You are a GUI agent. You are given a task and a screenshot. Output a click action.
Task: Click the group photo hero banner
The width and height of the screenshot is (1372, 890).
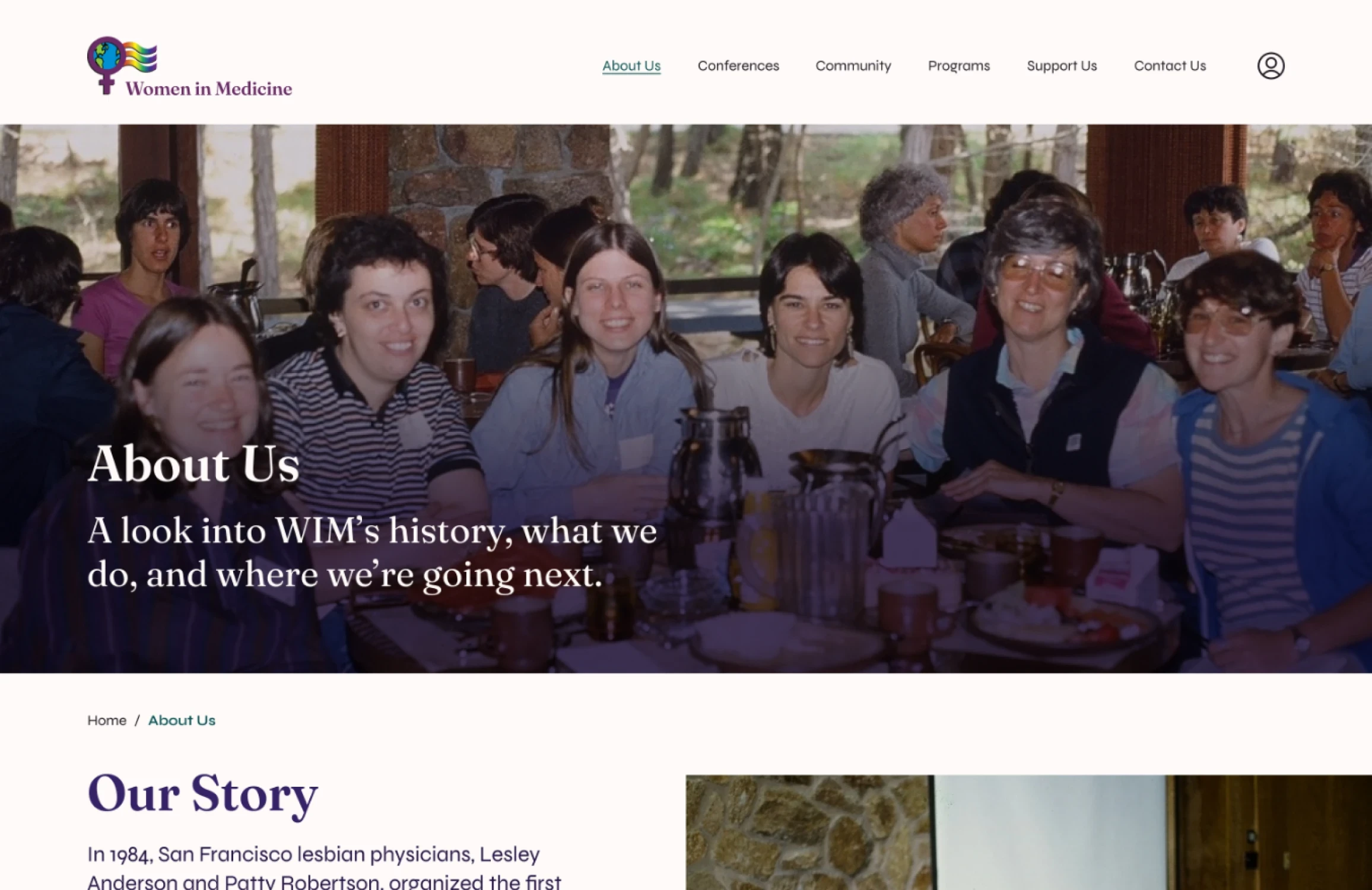coord(686,398)
